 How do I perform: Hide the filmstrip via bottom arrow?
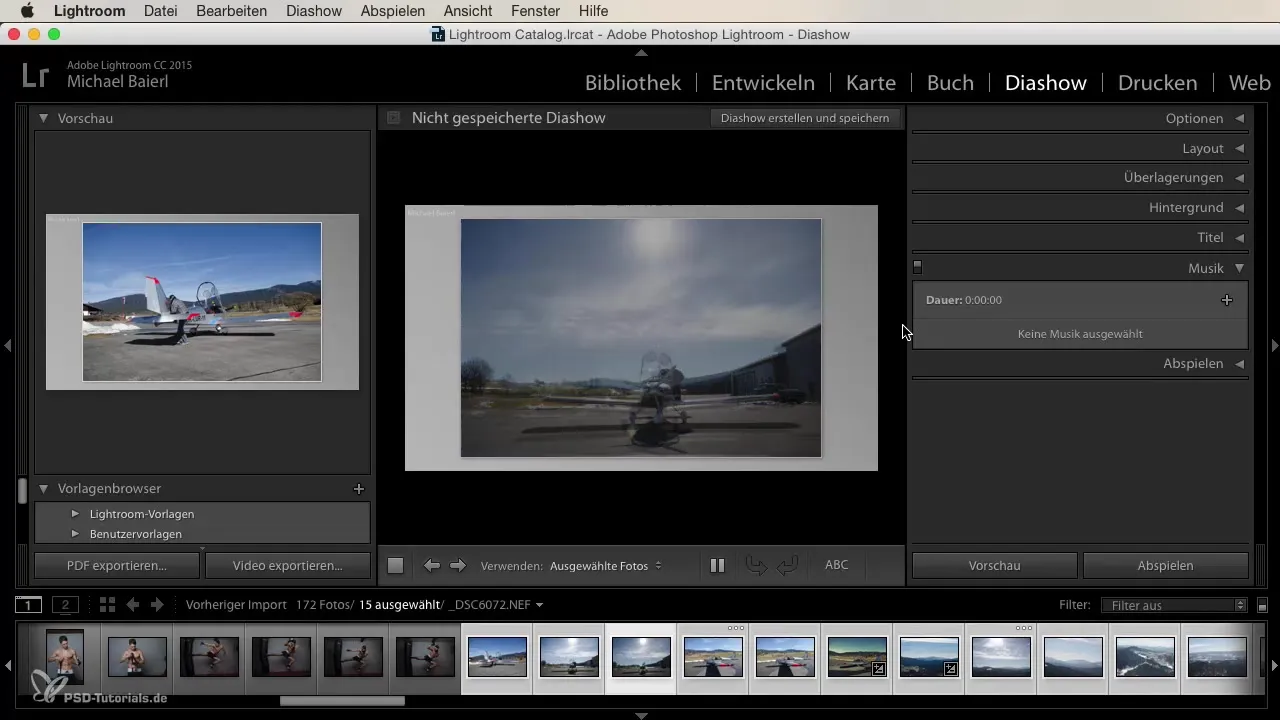641,715
